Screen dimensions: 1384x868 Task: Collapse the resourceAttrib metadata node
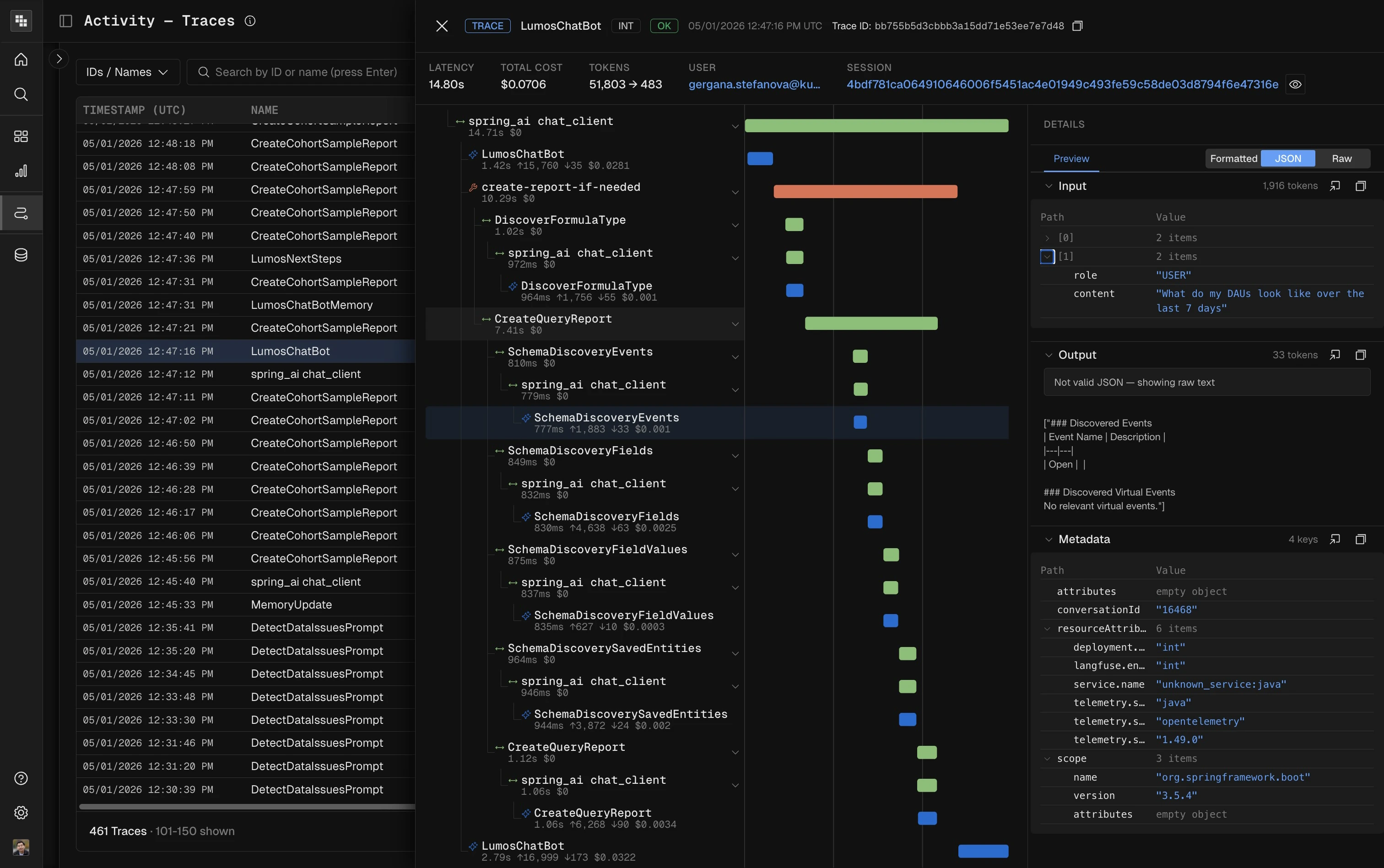point(1047,629)
